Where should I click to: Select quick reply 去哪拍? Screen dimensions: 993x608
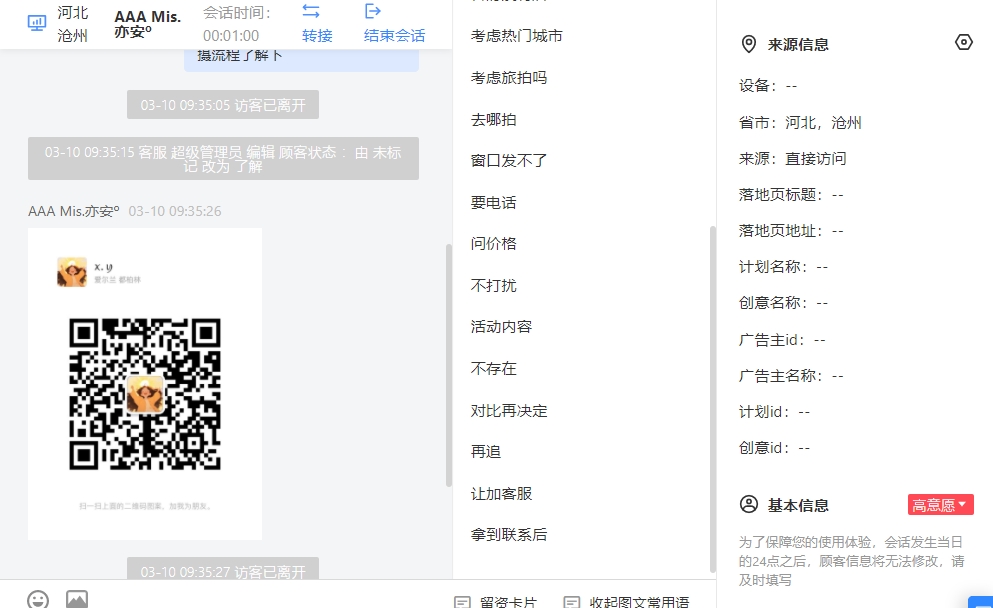(494, 120)
